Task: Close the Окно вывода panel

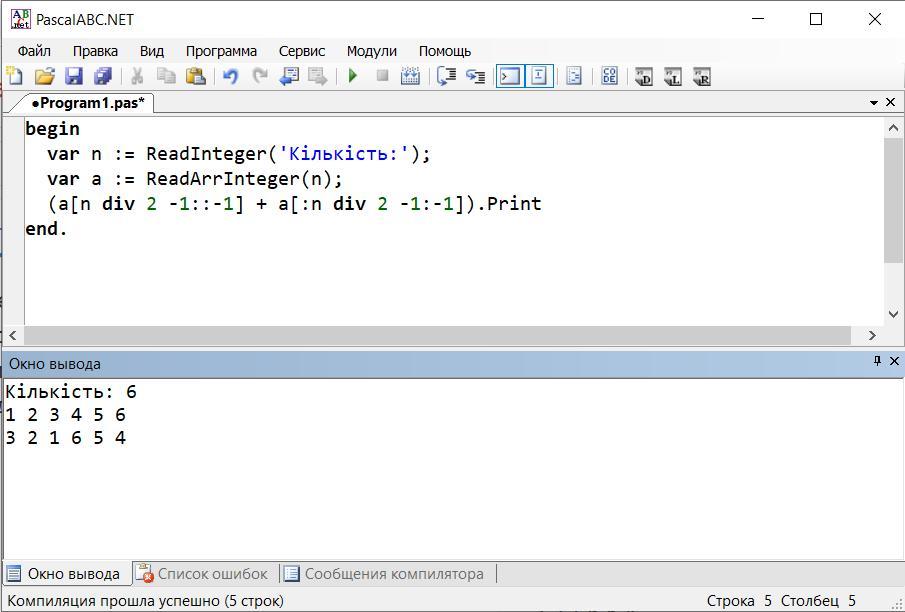Action: coord(894,361)
